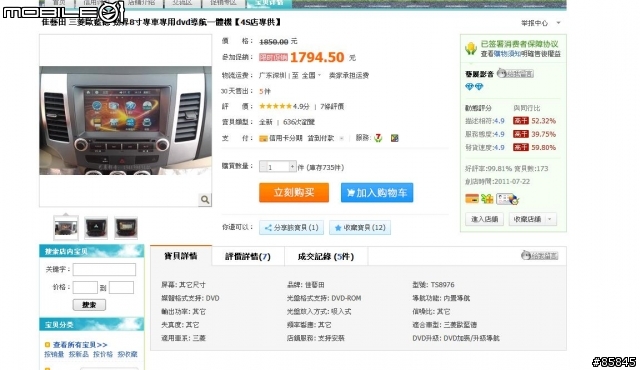The height and width of the screenshot is (370, 640).
Task: Click the 進入店鋪 enter shop button
Action: point(484,219)
